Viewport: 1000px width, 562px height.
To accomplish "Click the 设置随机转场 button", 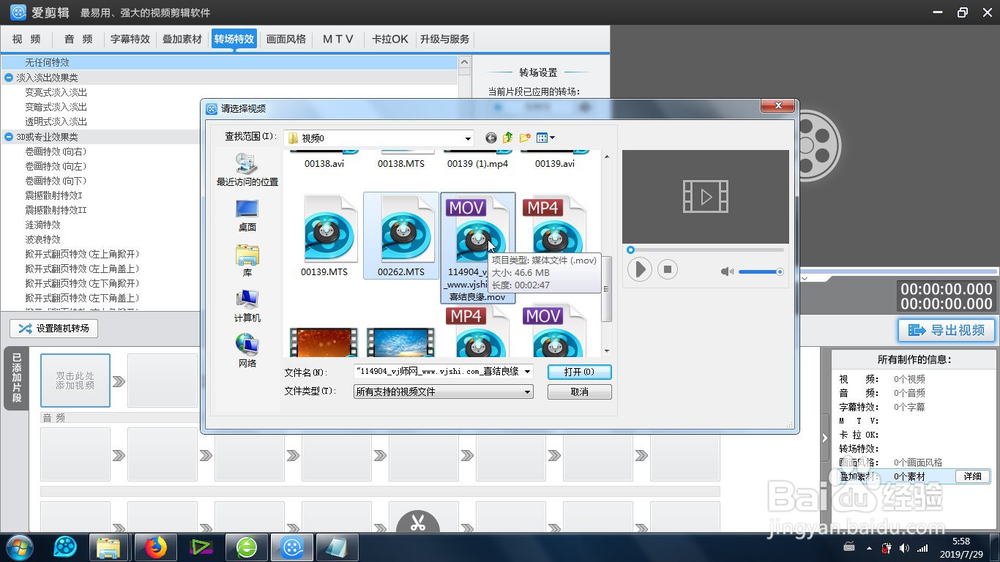I will point(54,329).
